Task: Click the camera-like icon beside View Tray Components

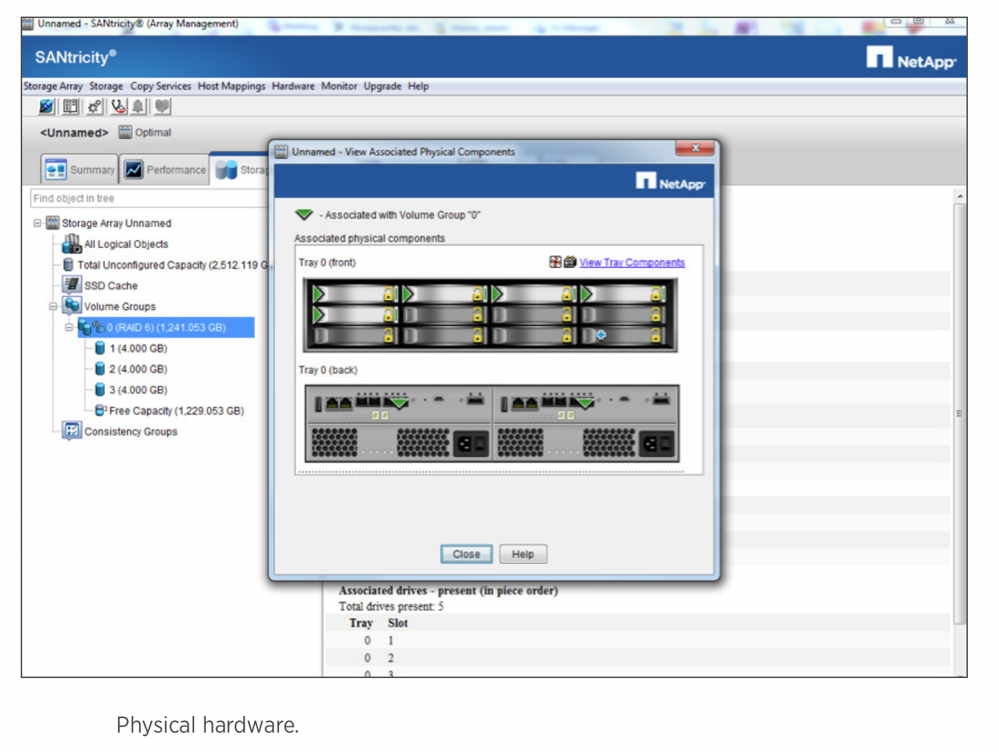Action: [x=570, y=262]
